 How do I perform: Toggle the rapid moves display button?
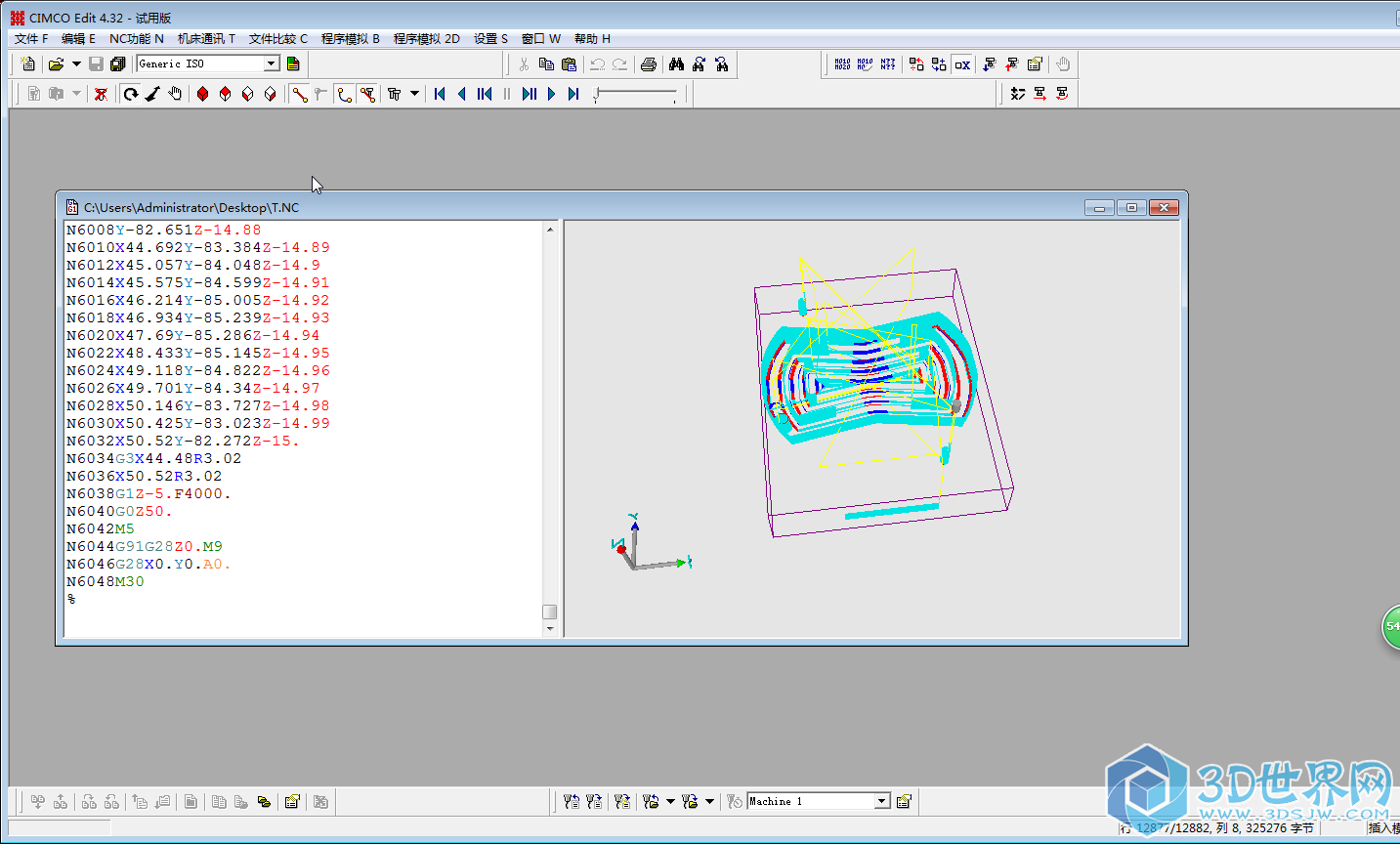point(367,94)
